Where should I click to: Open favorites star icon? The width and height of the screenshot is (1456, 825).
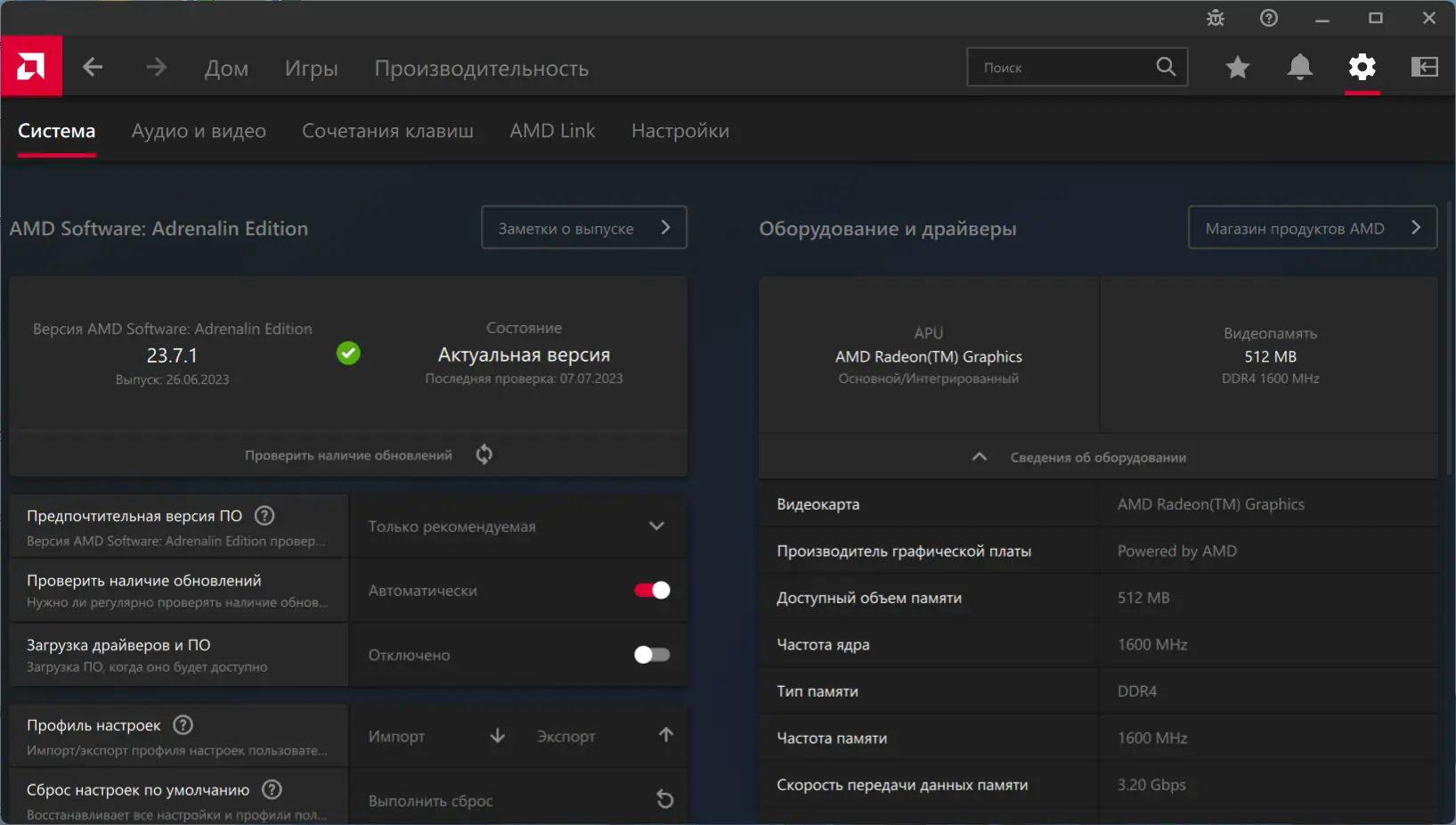tap(1238, 68)
